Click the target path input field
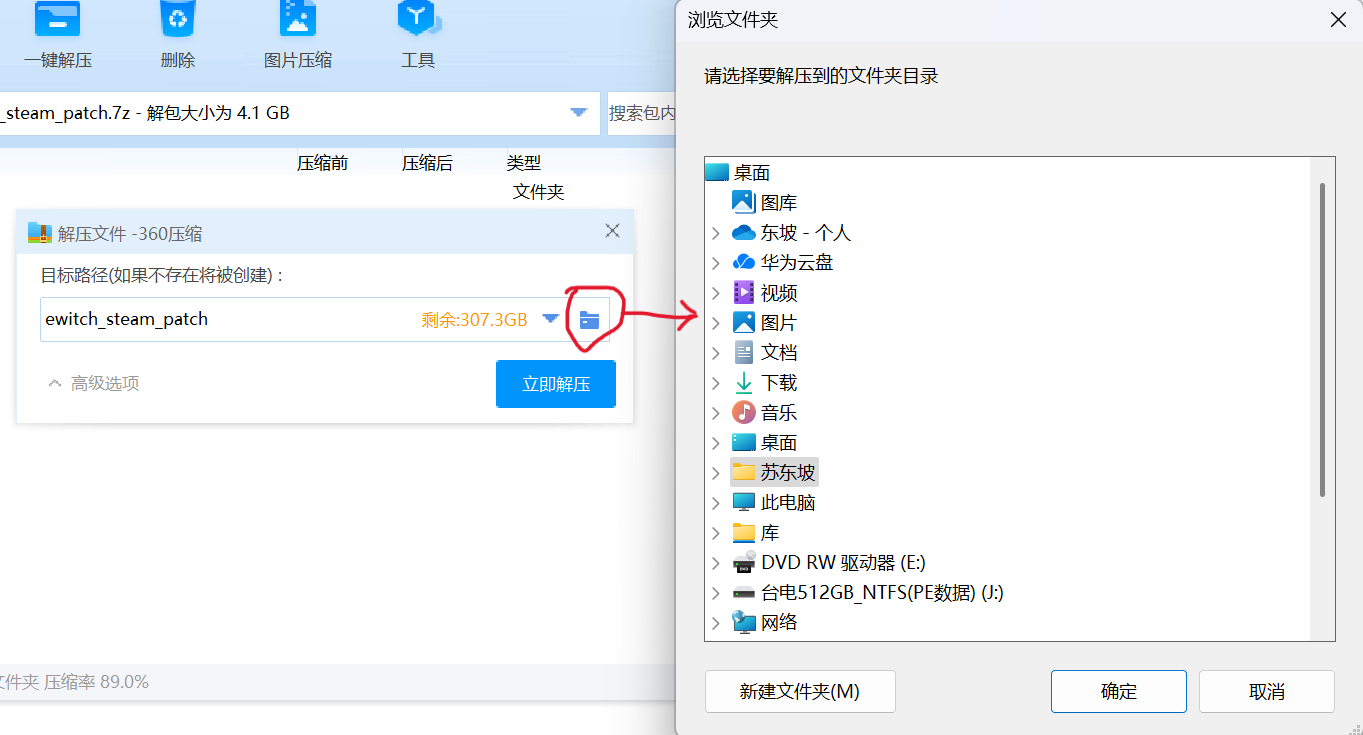The image size is (1363, 735). point(220,320)
